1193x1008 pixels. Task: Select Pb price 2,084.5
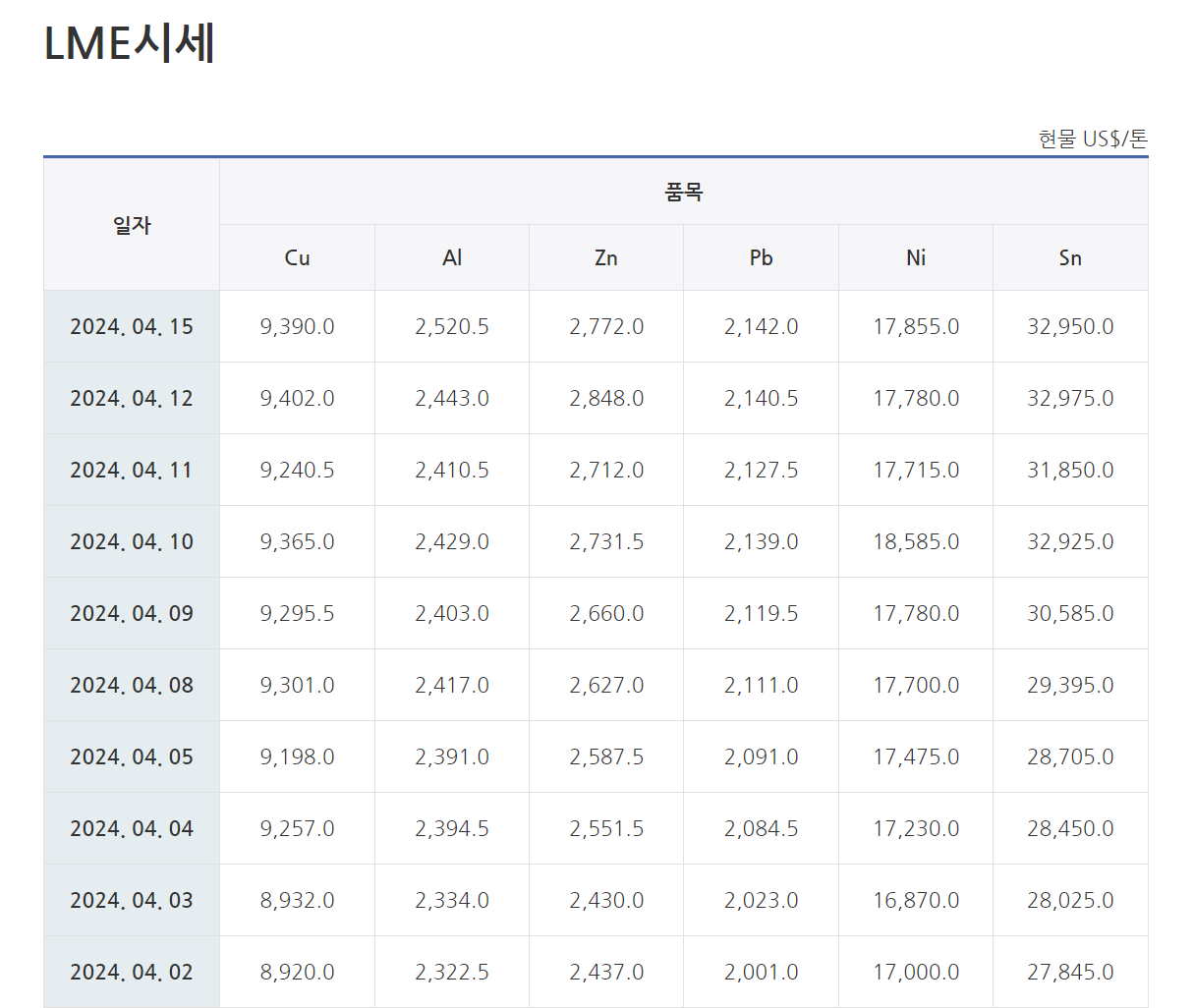click(761, 829)
